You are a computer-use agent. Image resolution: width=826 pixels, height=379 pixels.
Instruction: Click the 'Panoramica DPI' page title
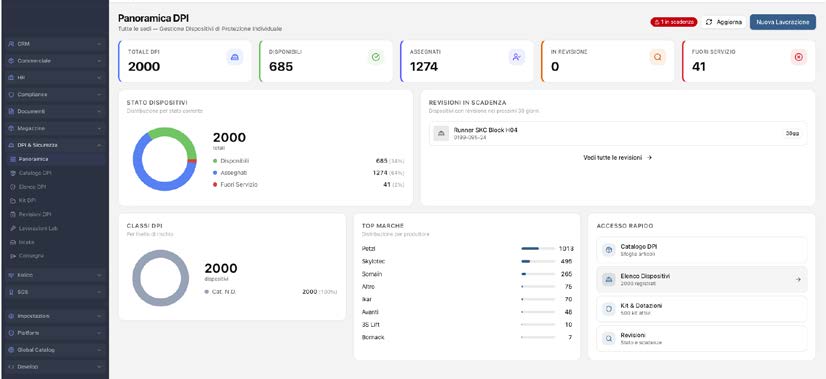(x=153, y=18)
